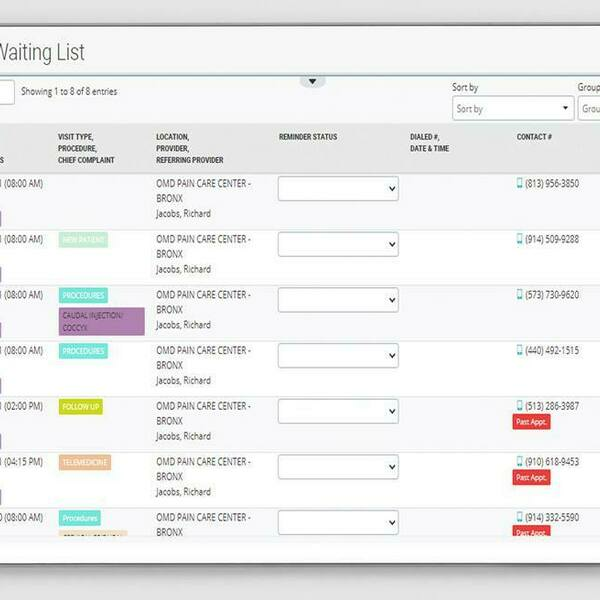Image resolution: width=600 pixels, height=600 pixels.
Task: Click phone icon beside (910) 618-9453
Action: point(520,462)
